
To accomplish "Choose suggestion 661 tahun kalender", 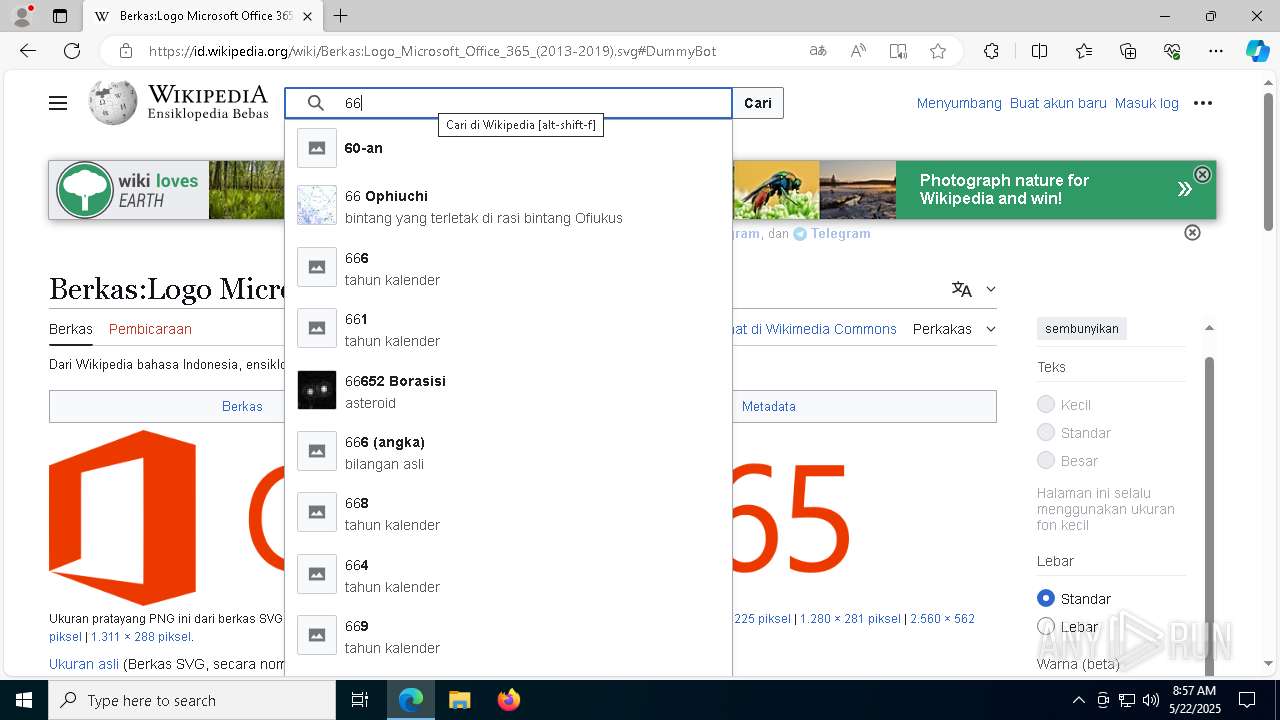I will [x=508, y=329].
